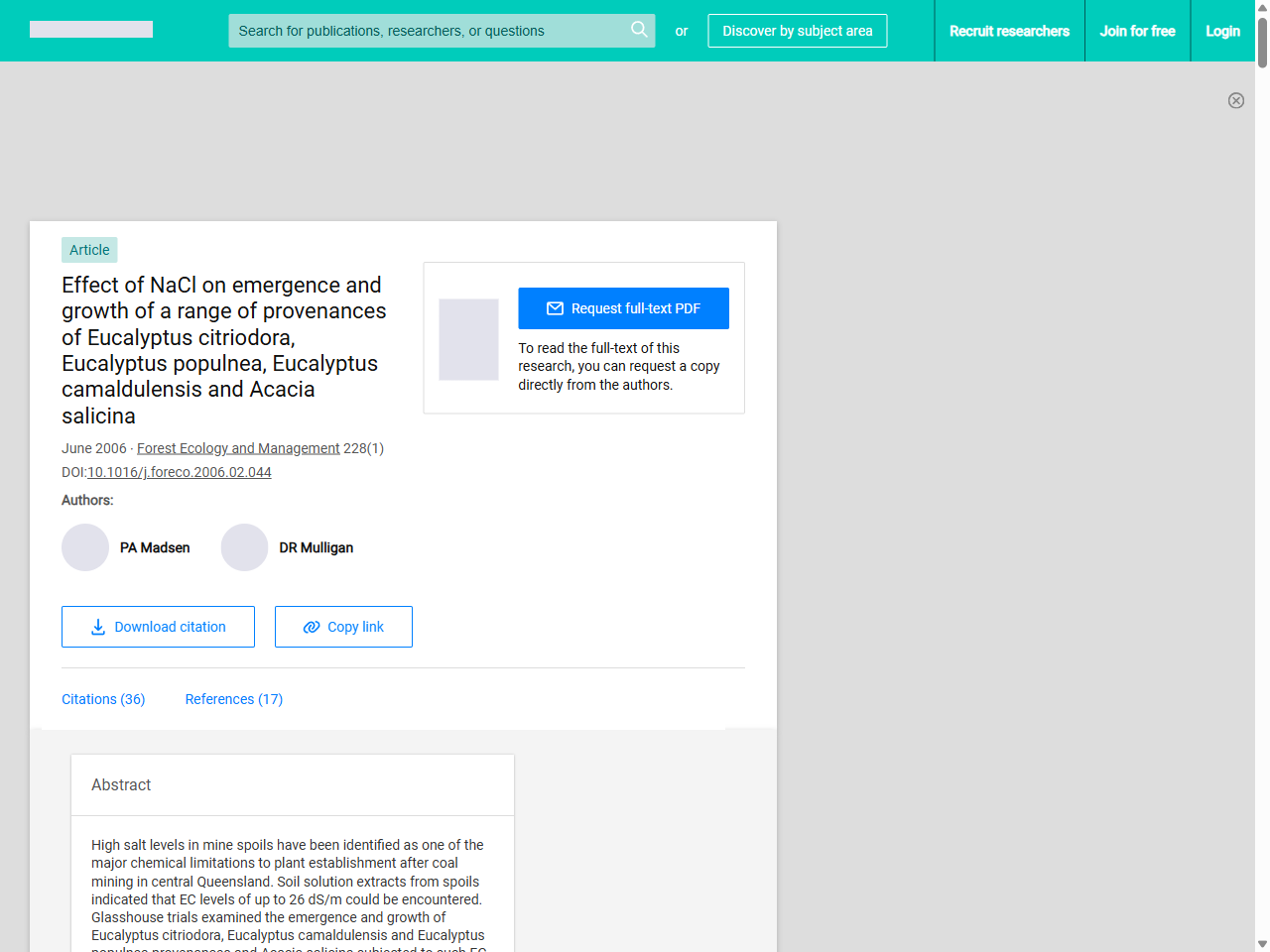Select Join for free in the navigation

point(1137,31)
